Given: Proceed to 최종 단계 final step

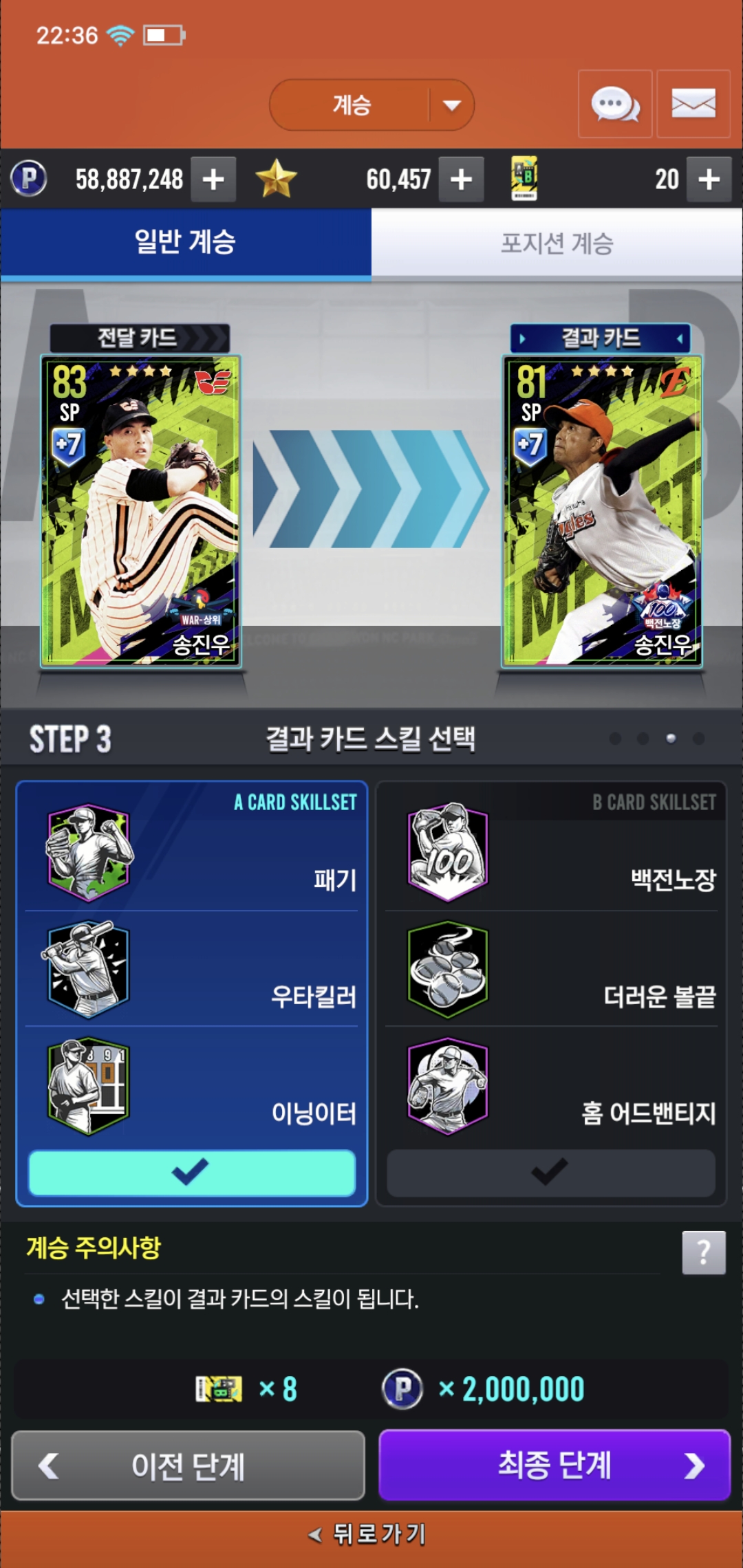Looking at the screenshot, I should [x=554, y=1466].
